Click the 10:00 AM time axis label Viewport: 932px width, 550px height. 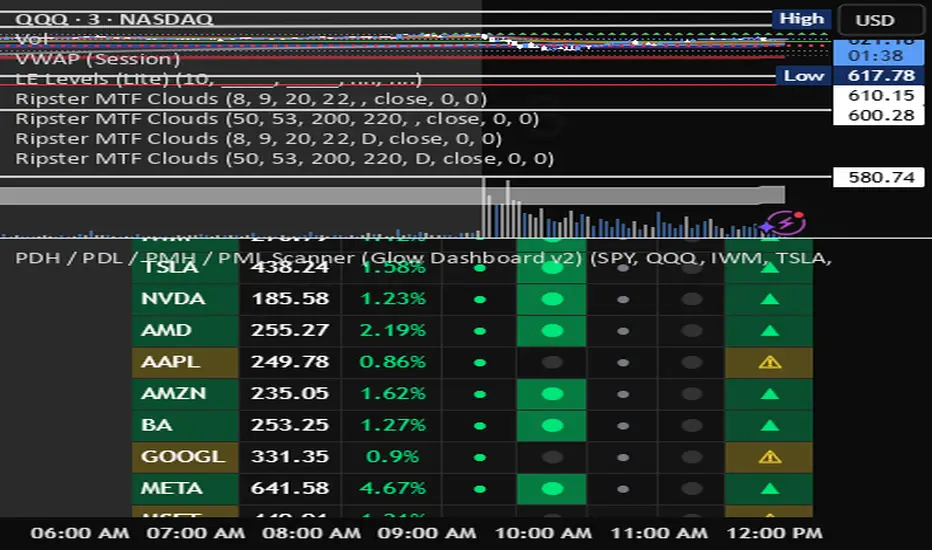click(x=543, y=533)
